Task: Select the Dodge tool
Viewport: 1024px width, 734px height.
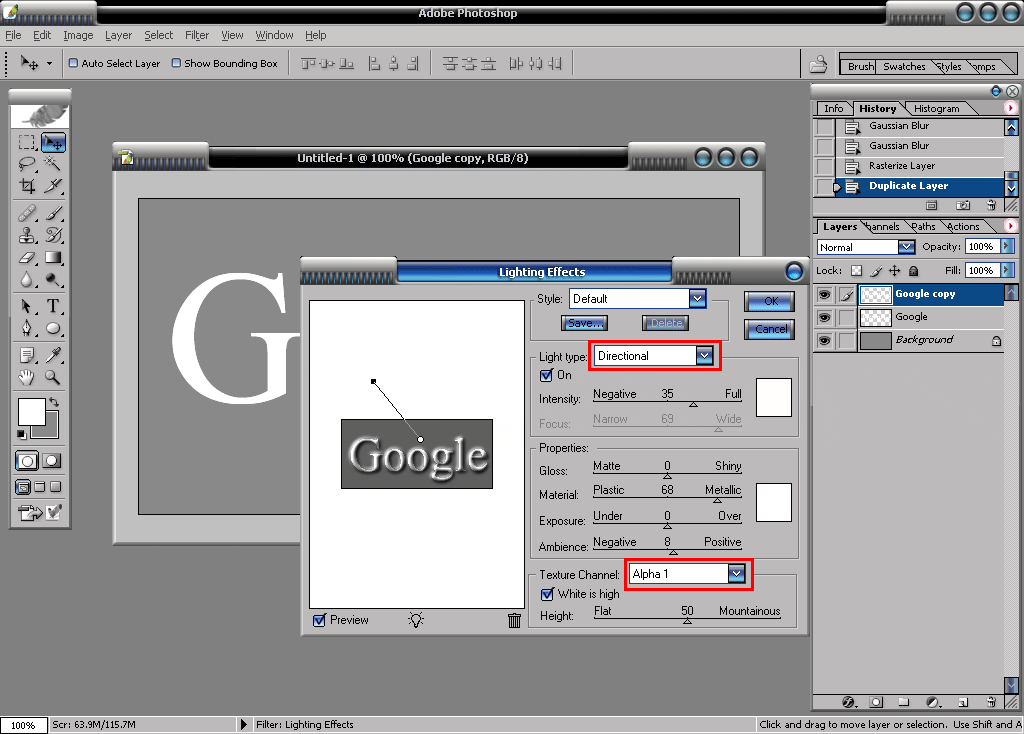Action: point(53,279)
